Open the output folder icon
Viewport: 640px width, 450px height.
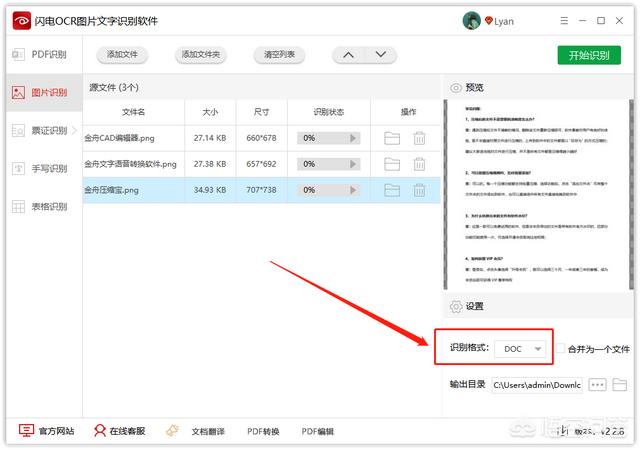pyautogui.click(x=620, y=385)
